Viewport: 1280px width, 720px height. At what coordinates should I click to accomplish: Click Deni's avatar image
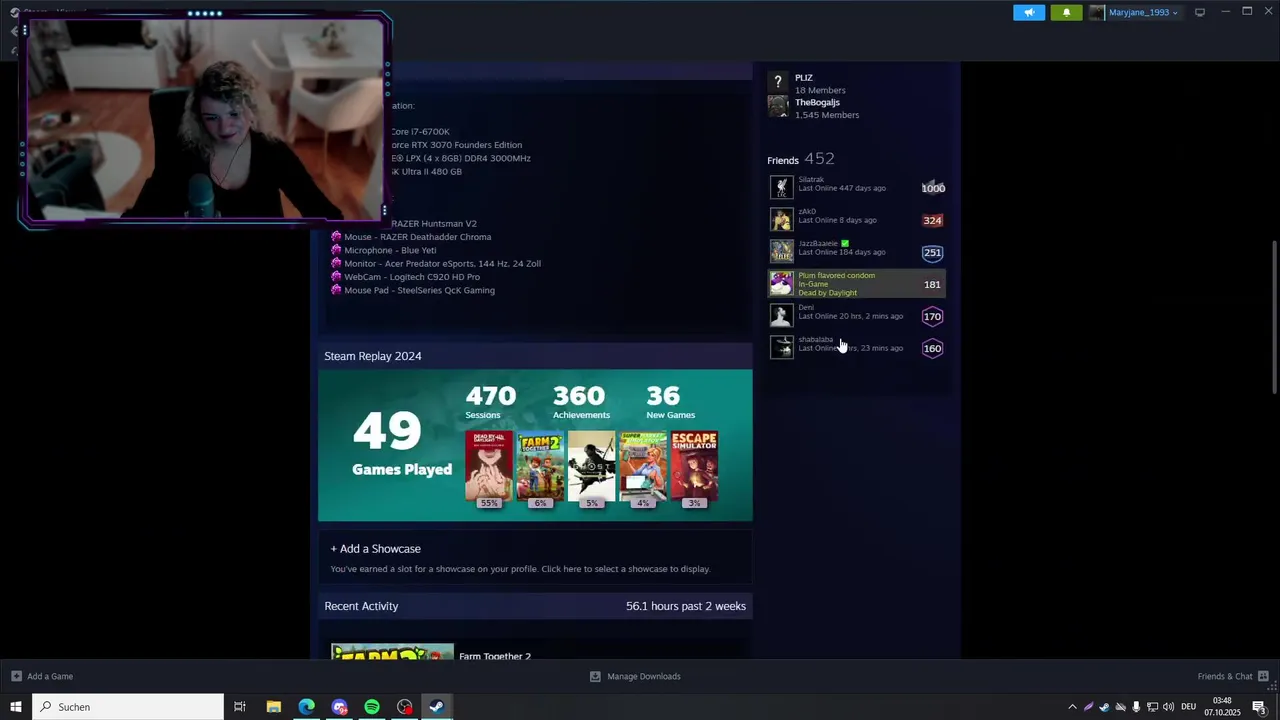click(x=781, y=315)
